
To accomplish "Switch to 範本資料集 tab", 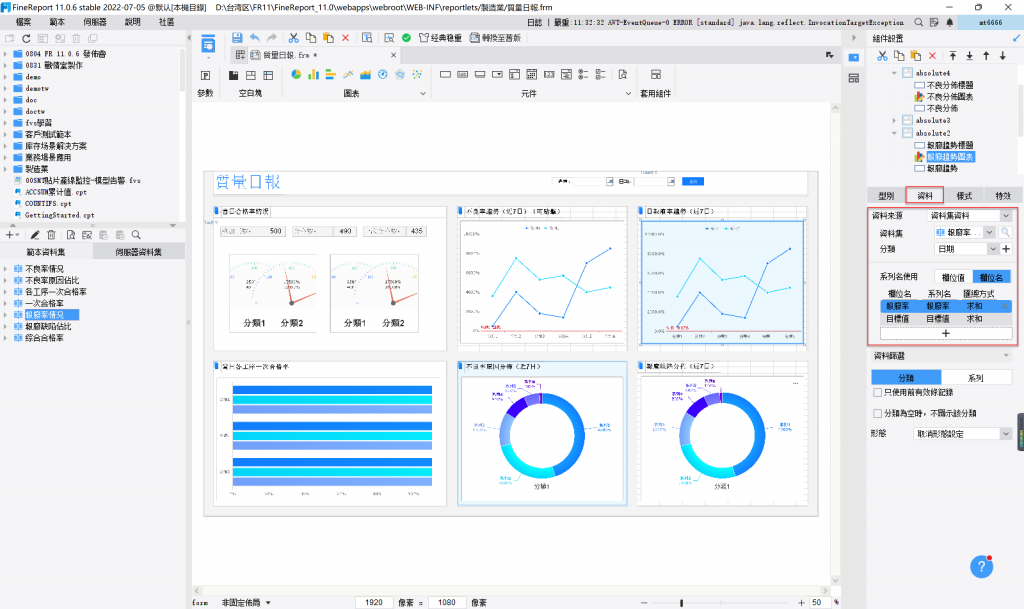I will 46,252.
